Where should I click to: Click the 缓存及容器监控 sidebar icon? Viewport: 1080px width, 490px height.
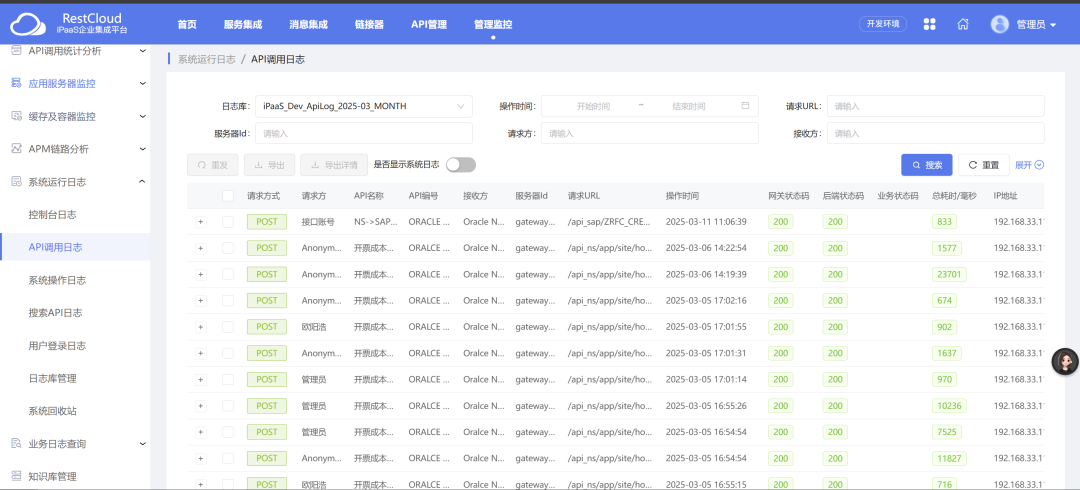coord(17,116)
